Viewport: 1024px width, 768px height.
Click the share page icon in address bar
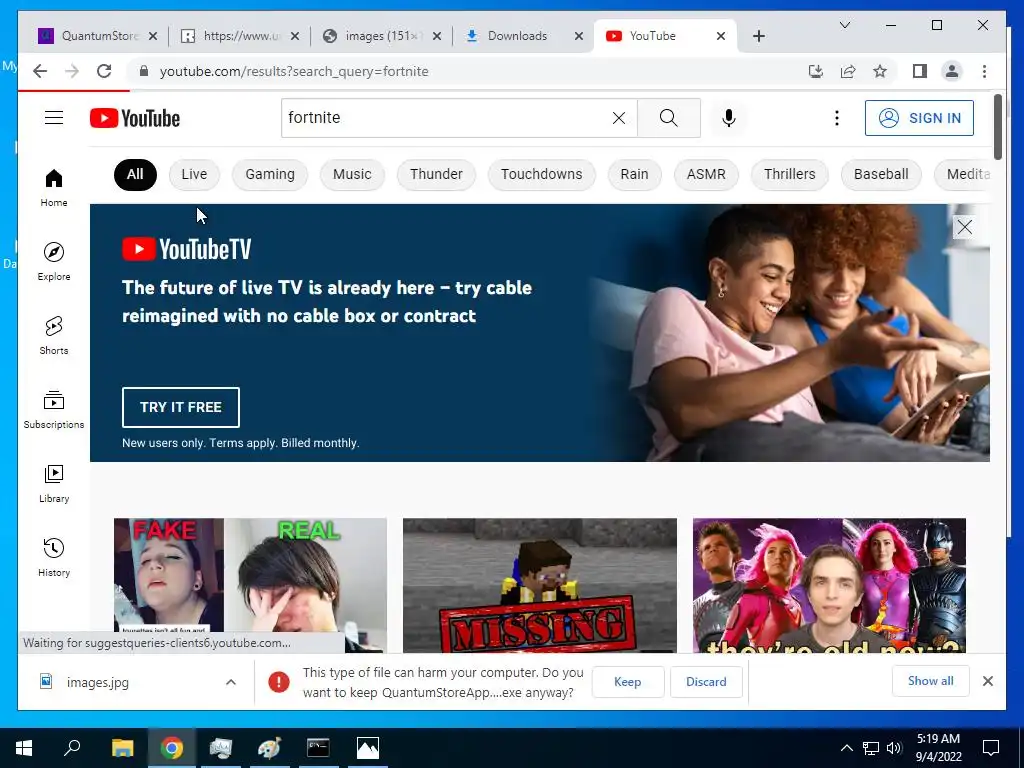(x=848, y=71)
